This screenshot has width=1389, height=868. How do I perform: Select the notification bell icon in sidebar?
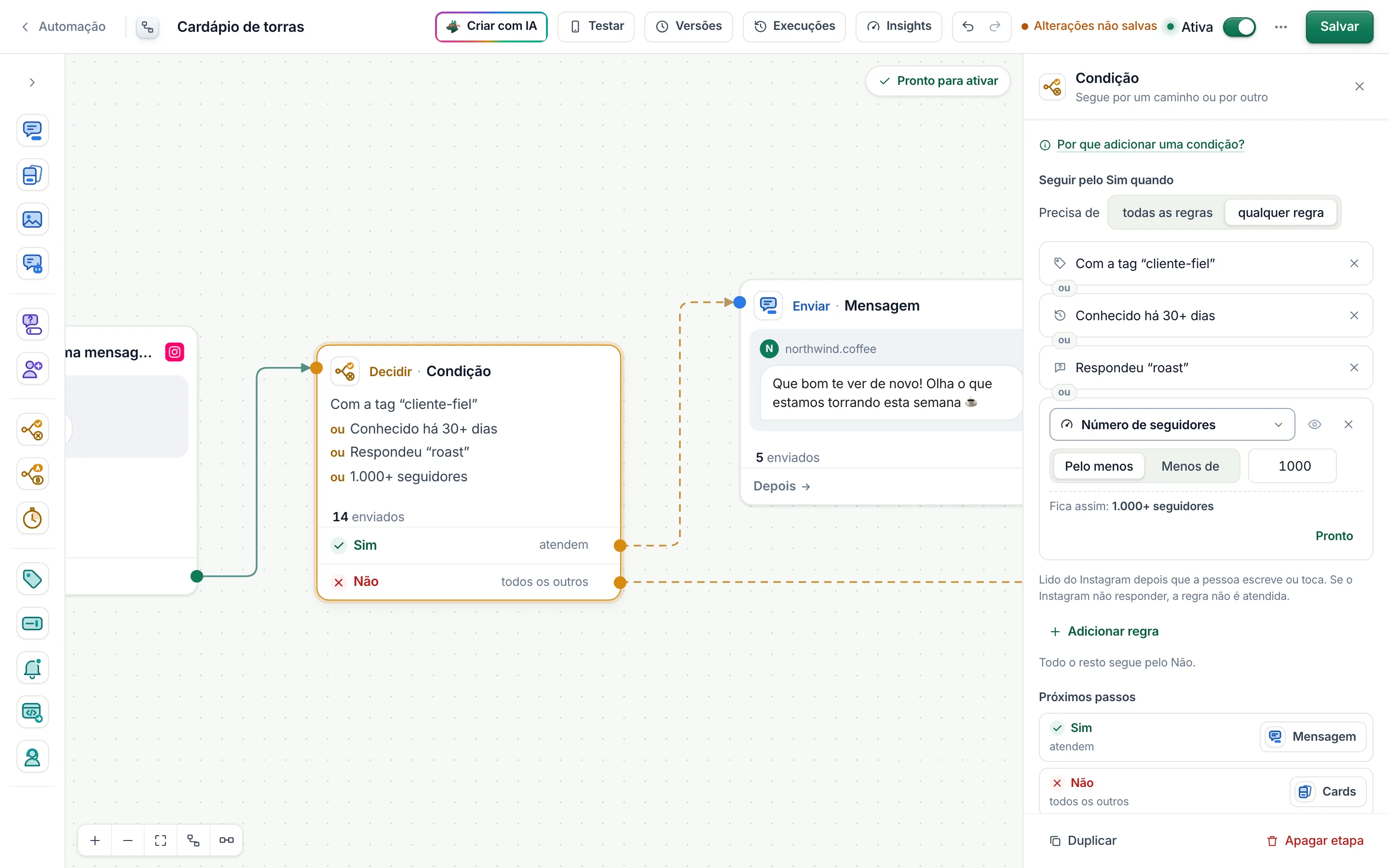coord(32,668)
